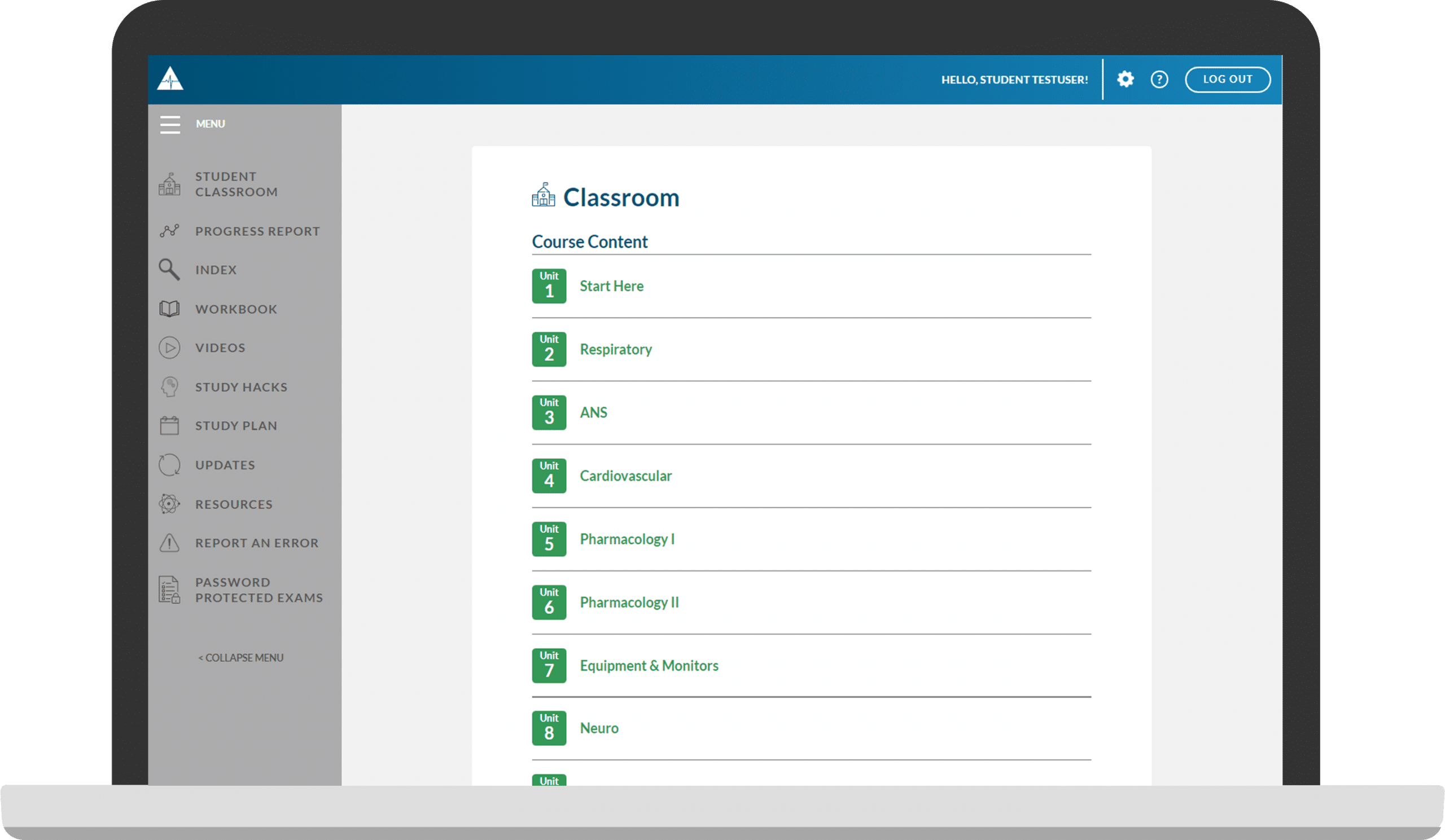Open Student Classroom menu item
The image size is (1445, 840).
point(237,184)
